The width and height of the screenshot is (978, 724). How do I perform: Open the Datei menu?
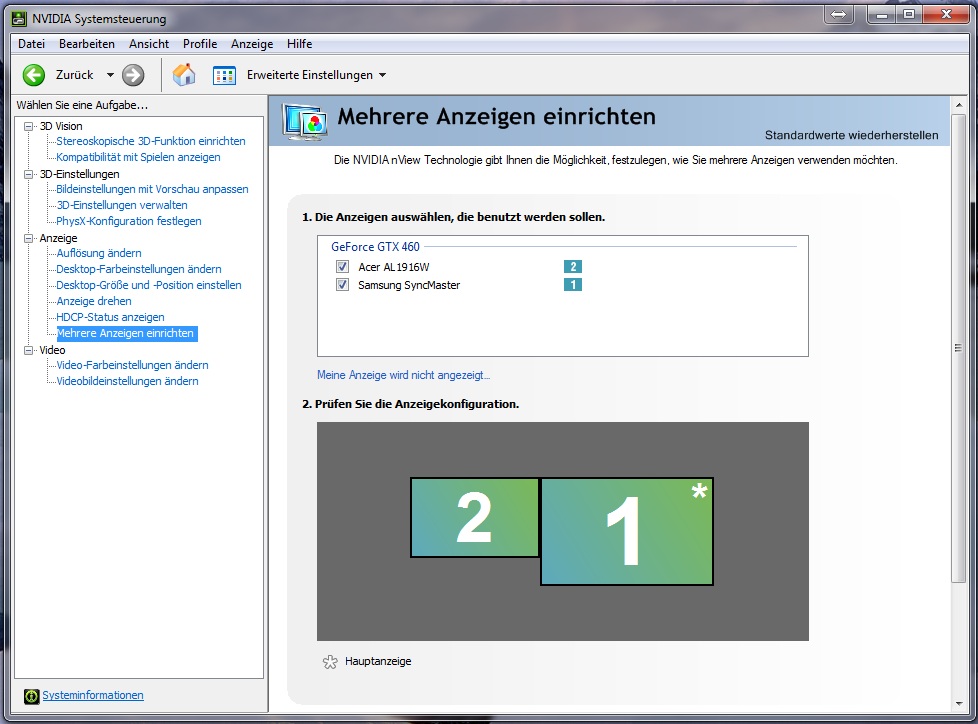(x=31, y=44)
